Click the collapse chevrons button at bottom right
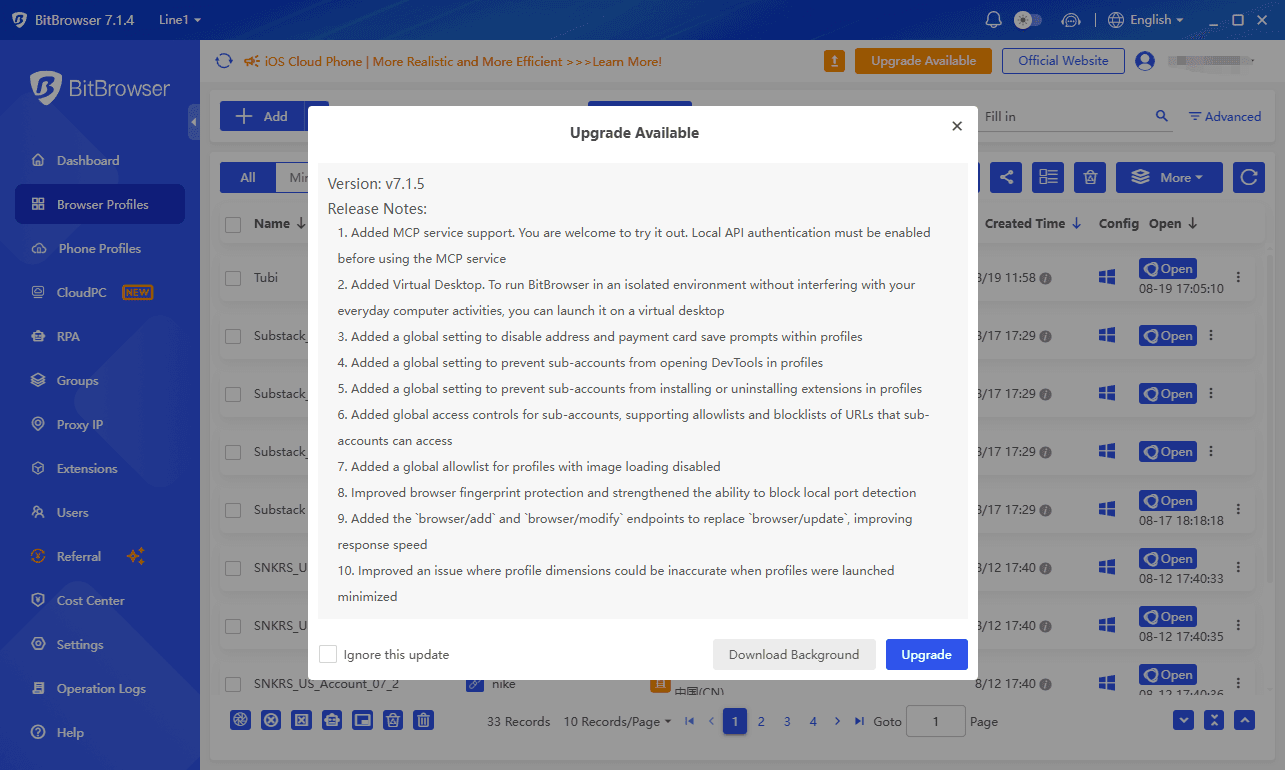The image size is (1285, 770). [x=1214, y=720]
